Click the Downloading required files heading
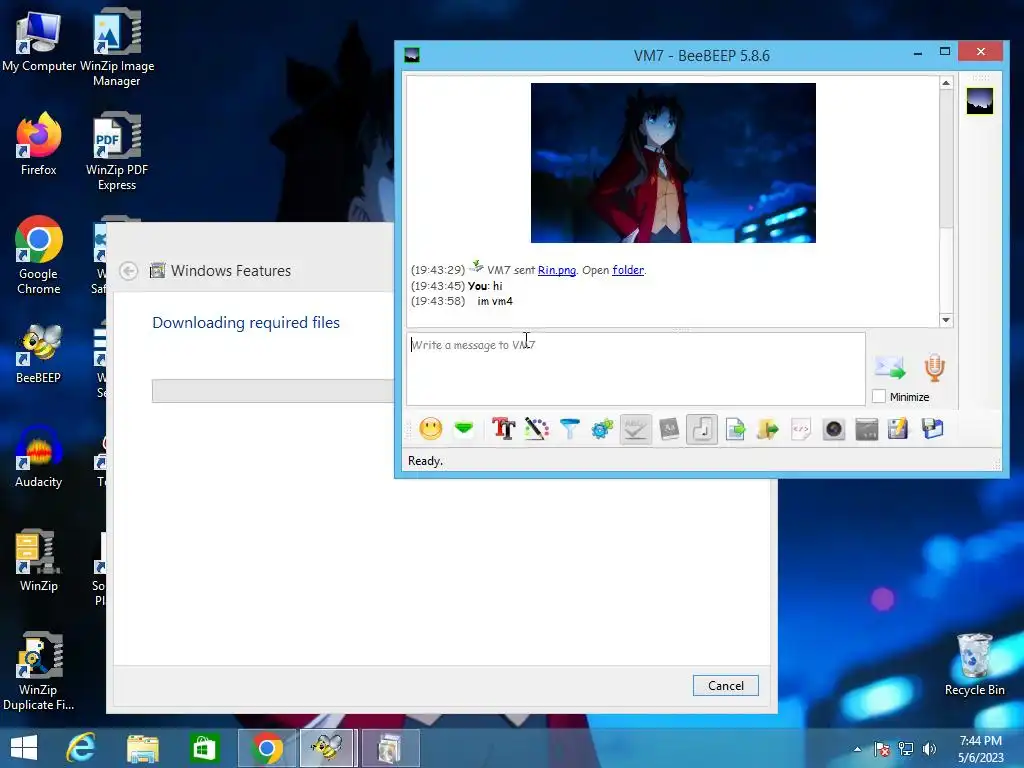The height and width of the screenshot is (768, 1024). click(x=246, y=323)
